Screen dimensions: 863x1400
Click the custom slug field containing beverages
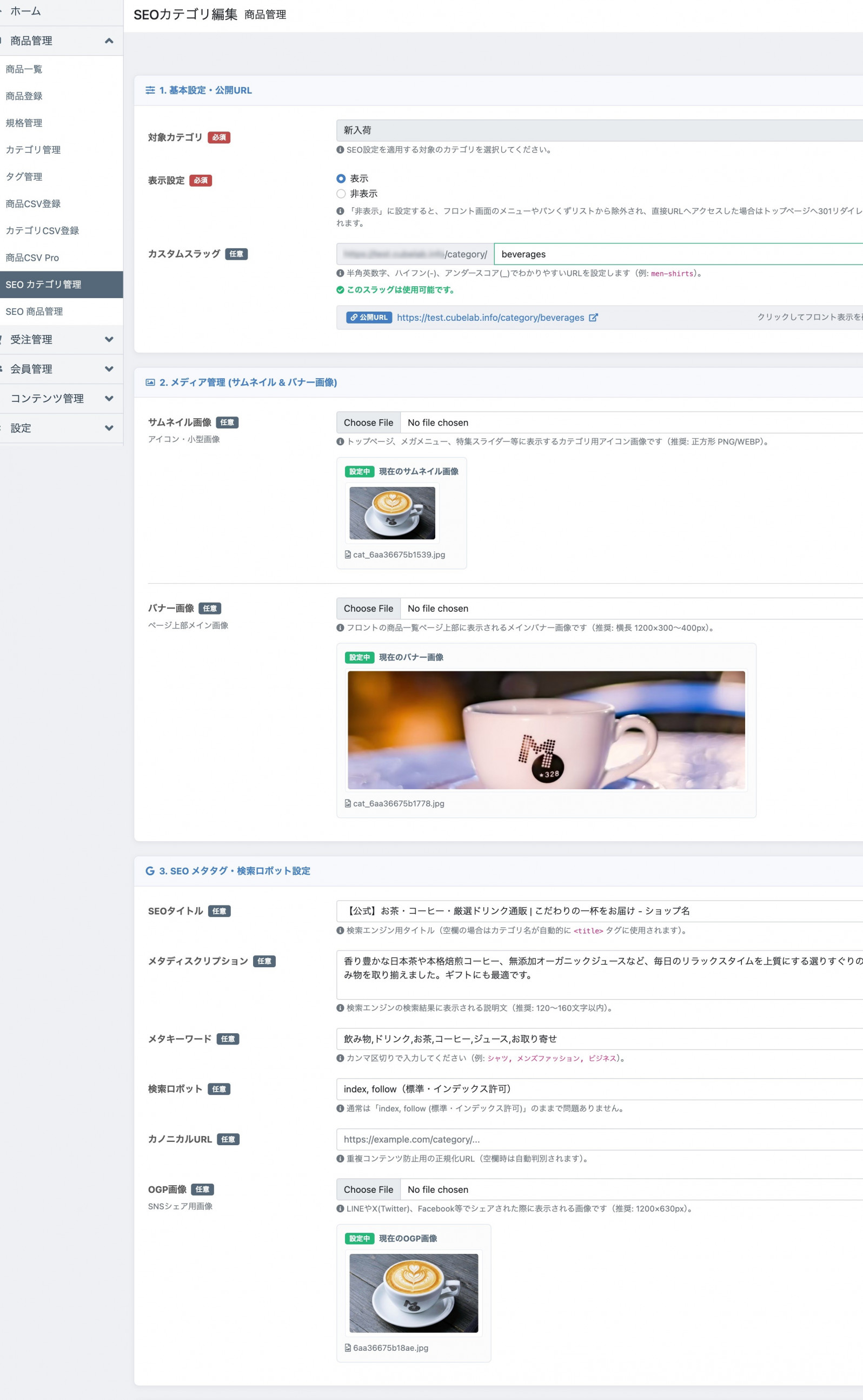coord(679,254)
